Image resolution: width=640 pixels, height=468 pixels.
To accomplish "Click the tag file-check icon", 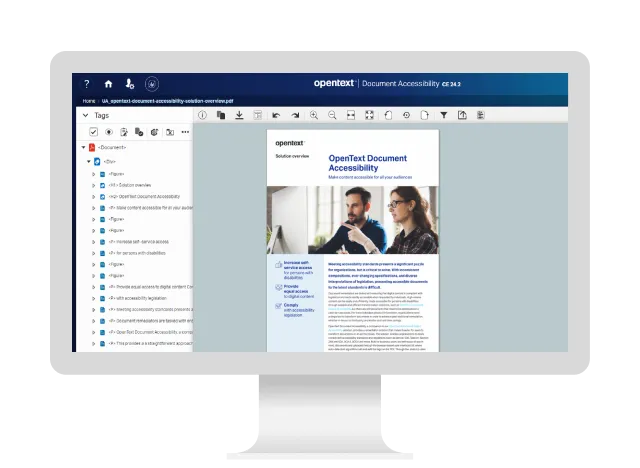I will tap(139, 132).
